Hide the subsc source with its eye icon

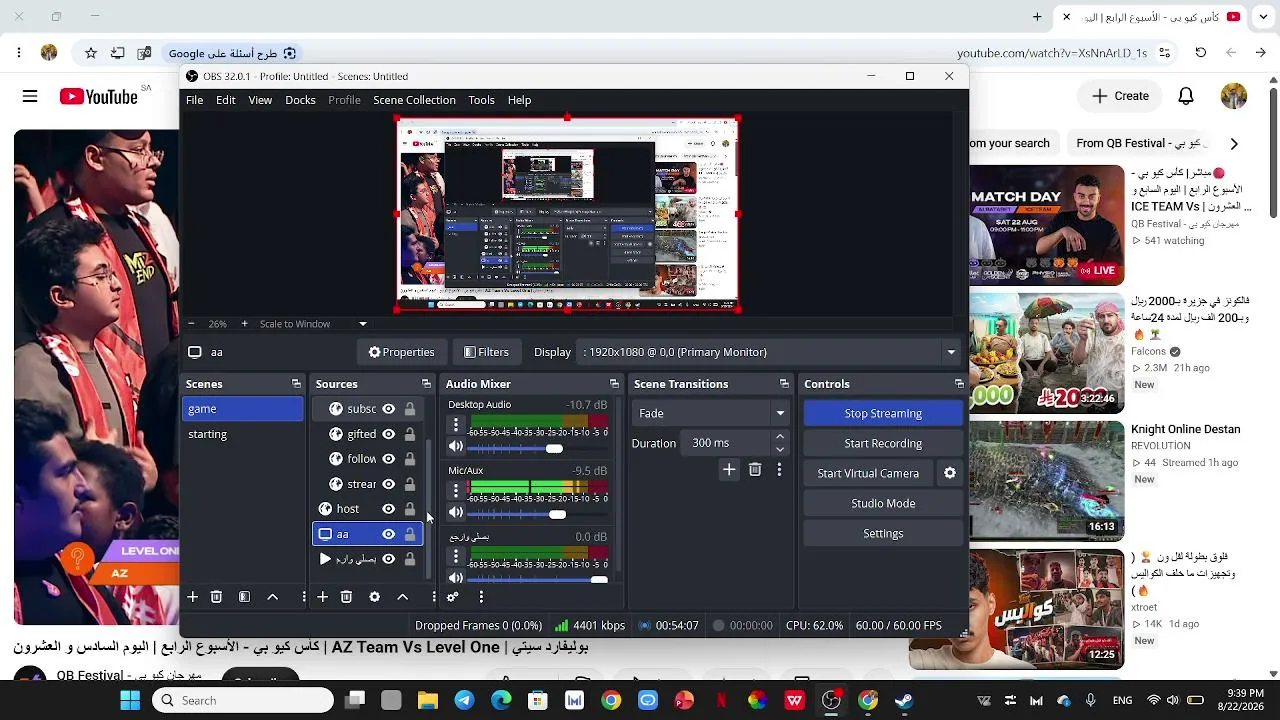388,409
